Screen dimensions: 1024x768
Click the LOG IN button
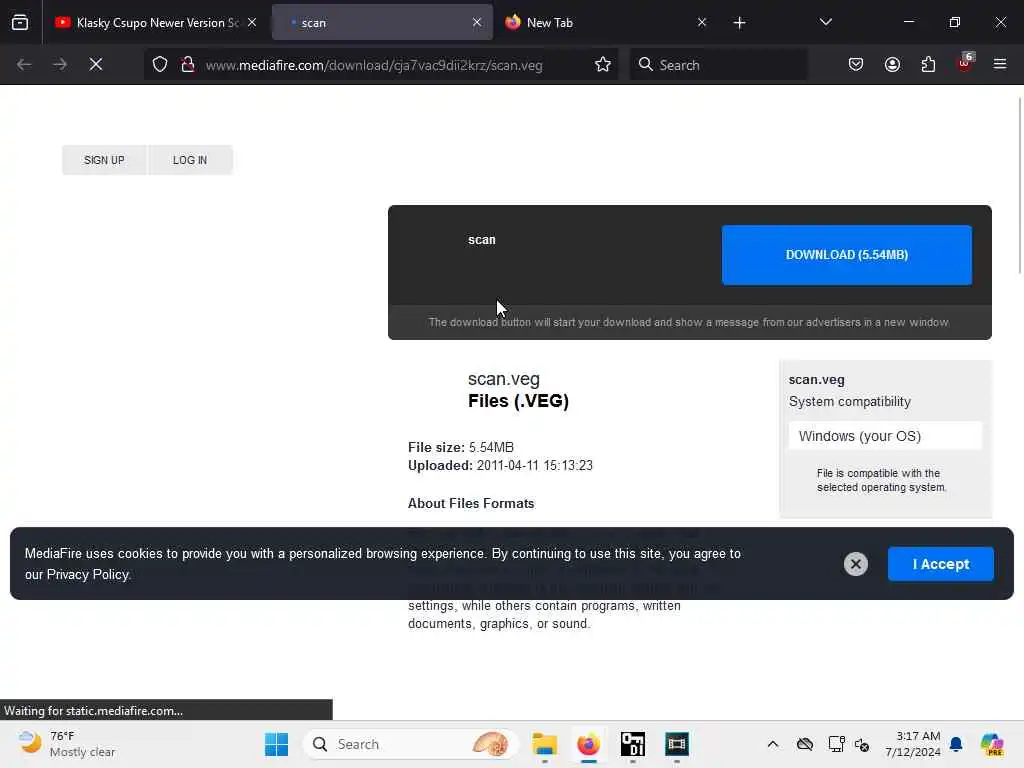click(x=190, y=160)
